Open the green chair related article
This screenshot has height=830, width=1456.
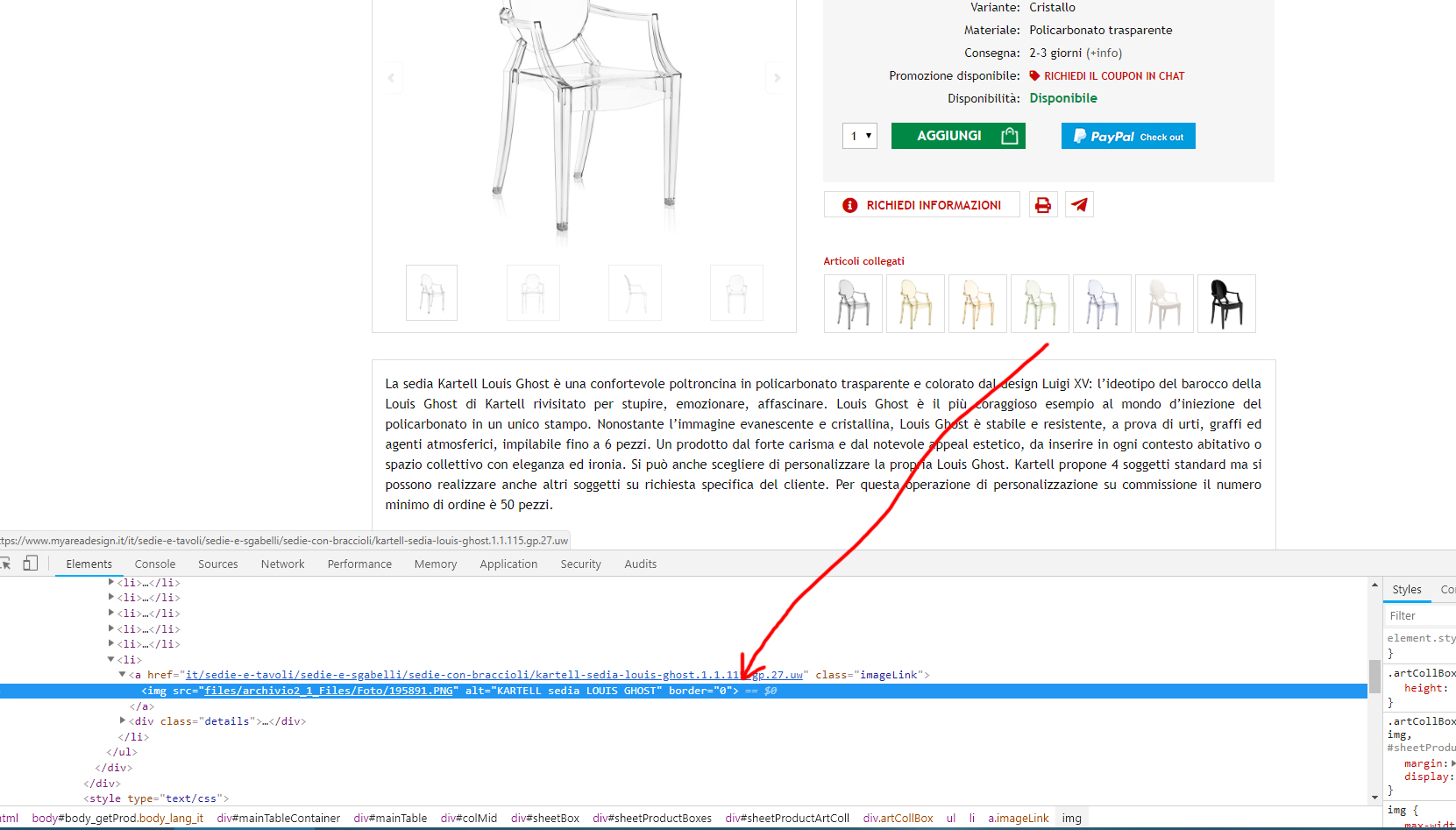[1040, 304]
